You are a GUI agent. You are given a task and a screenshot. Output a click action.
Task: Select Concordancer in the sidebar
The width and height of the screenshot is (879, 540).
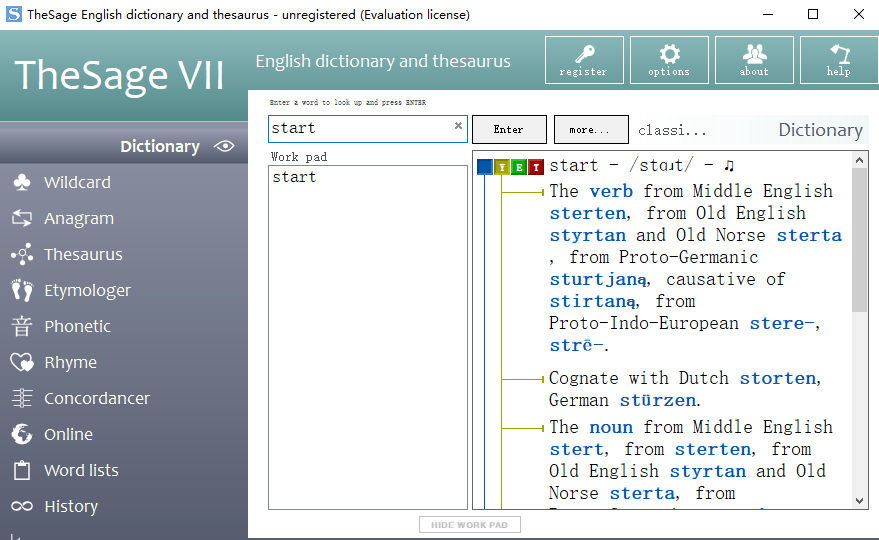click(97, 398)
